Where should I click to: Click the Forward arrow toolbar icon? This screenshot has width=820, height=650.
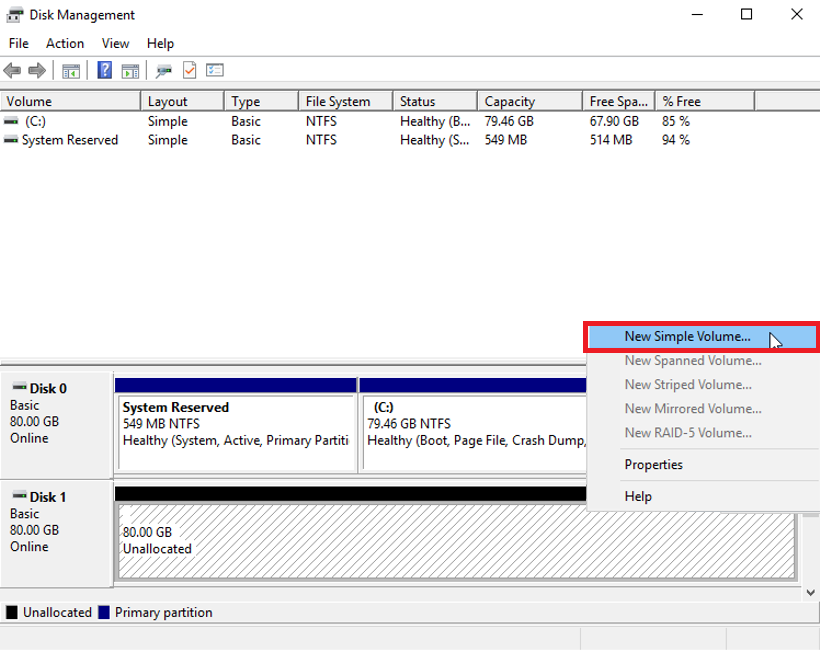coord(37,71)
